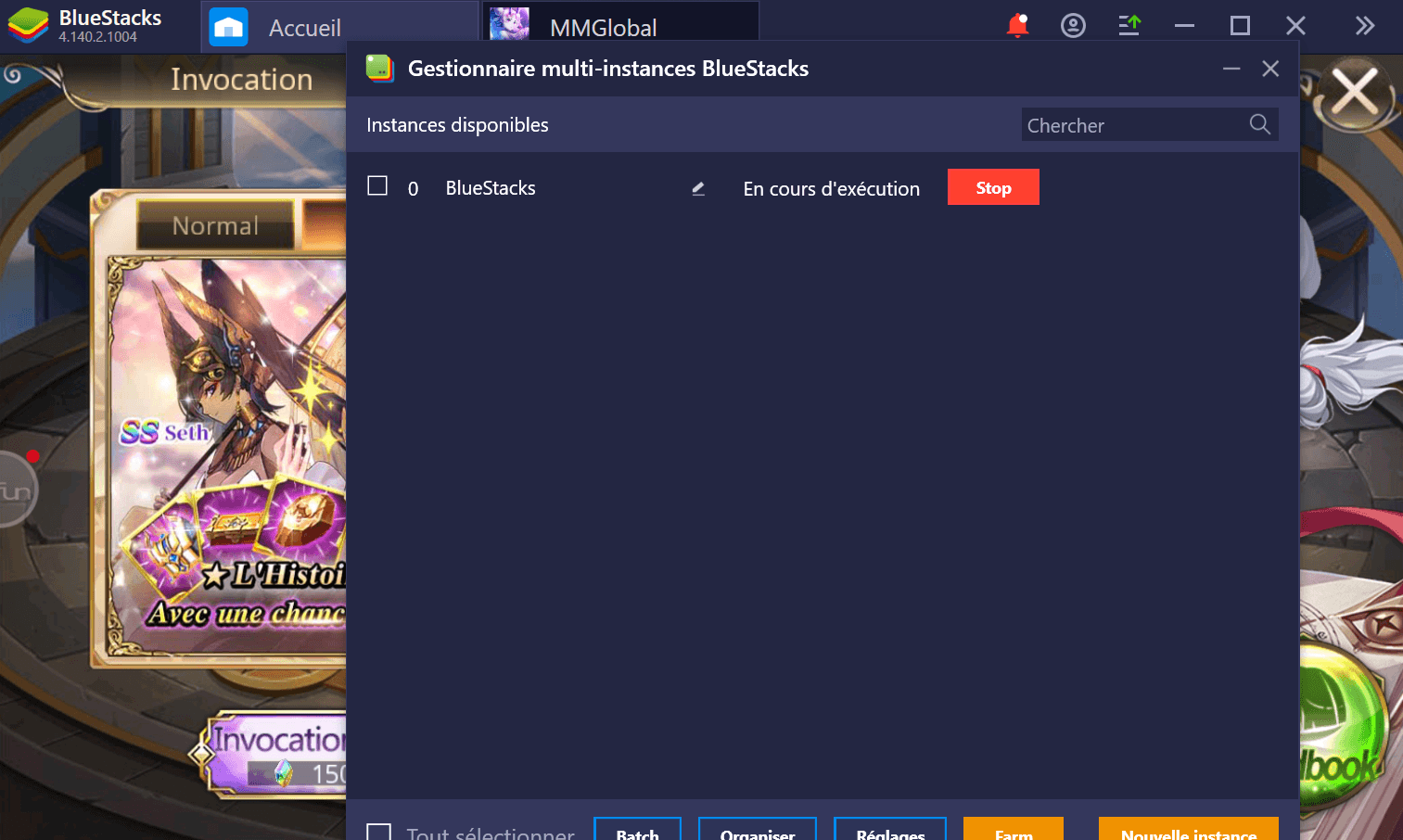Create a Nouvelle instance
This screenshot has width=1403, height=840.
(x=1189, y=829)
